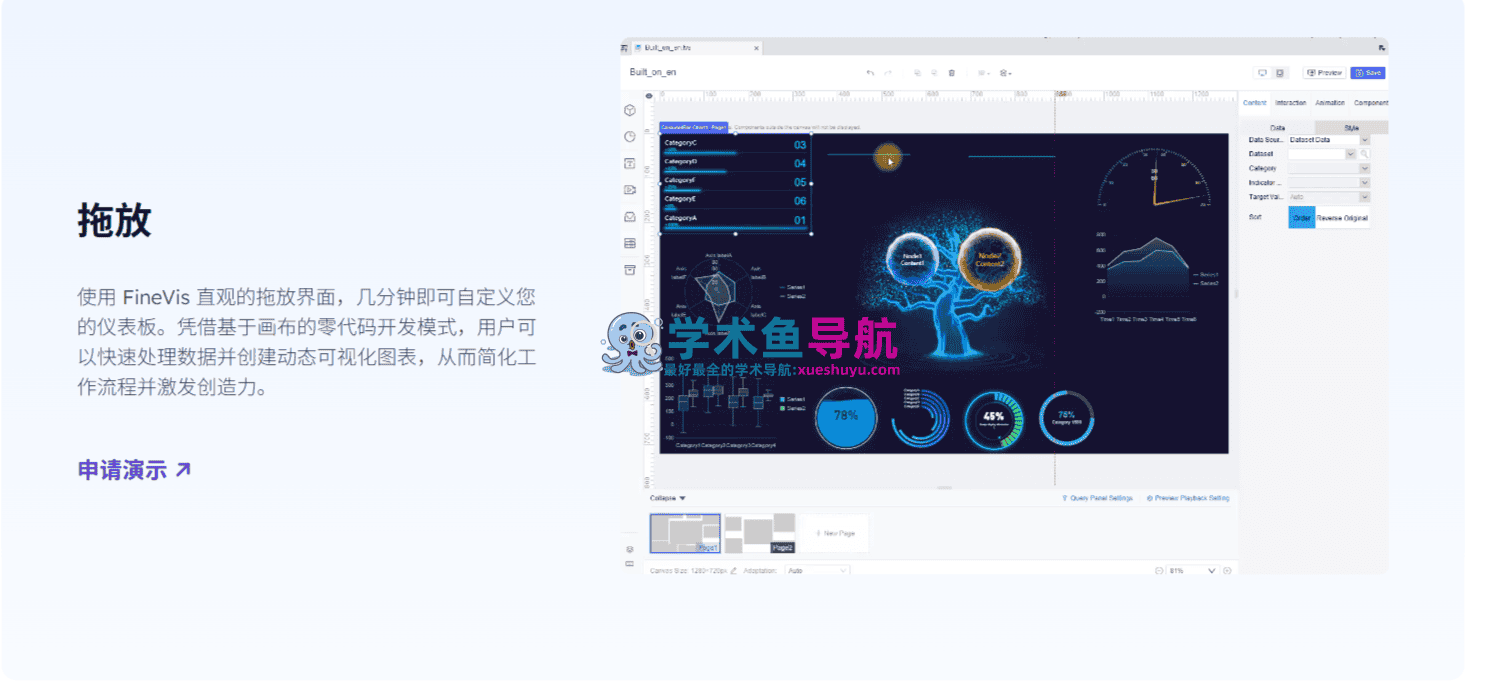Screen dimensions: 1501x690
Task: Open the inbox-shaped component icon in the sidebar
Action: pyautogui.click(x=630, y=217)
